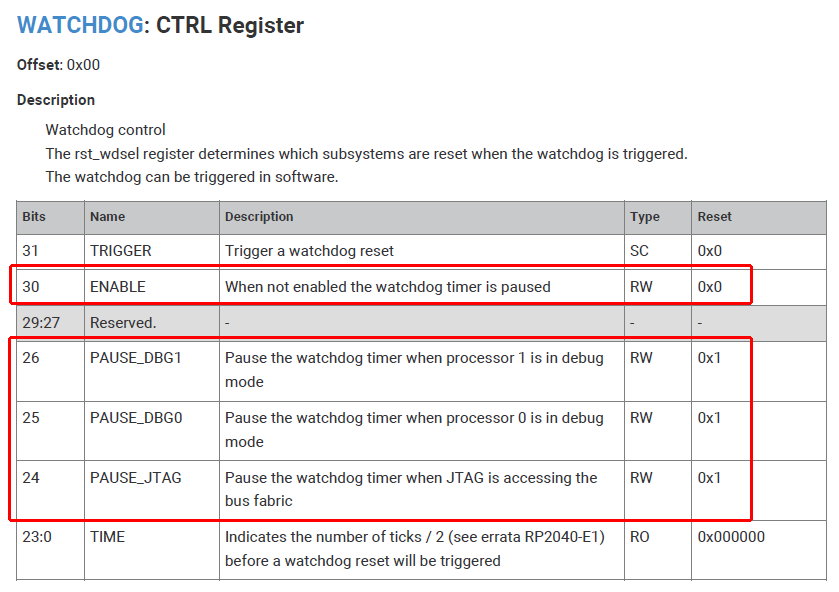Click the 0x000000 reset value
839x592 pixels.
(730, 537)
